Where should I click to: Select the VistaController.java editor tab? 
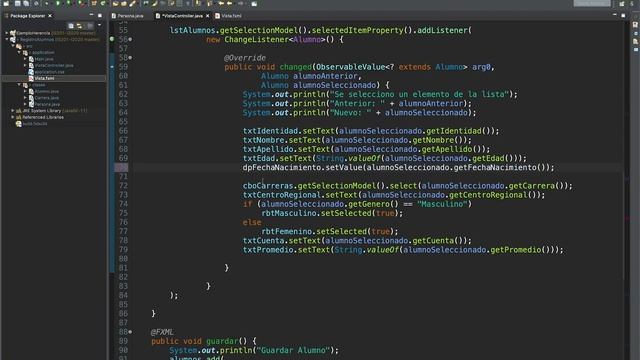[x=182, y=16]
